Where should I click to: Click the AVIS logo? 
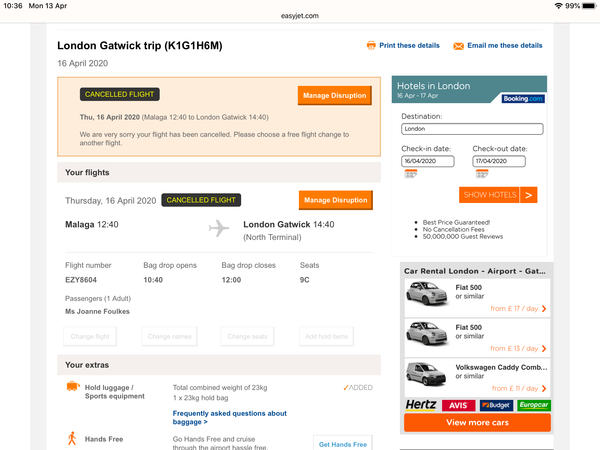458,405
